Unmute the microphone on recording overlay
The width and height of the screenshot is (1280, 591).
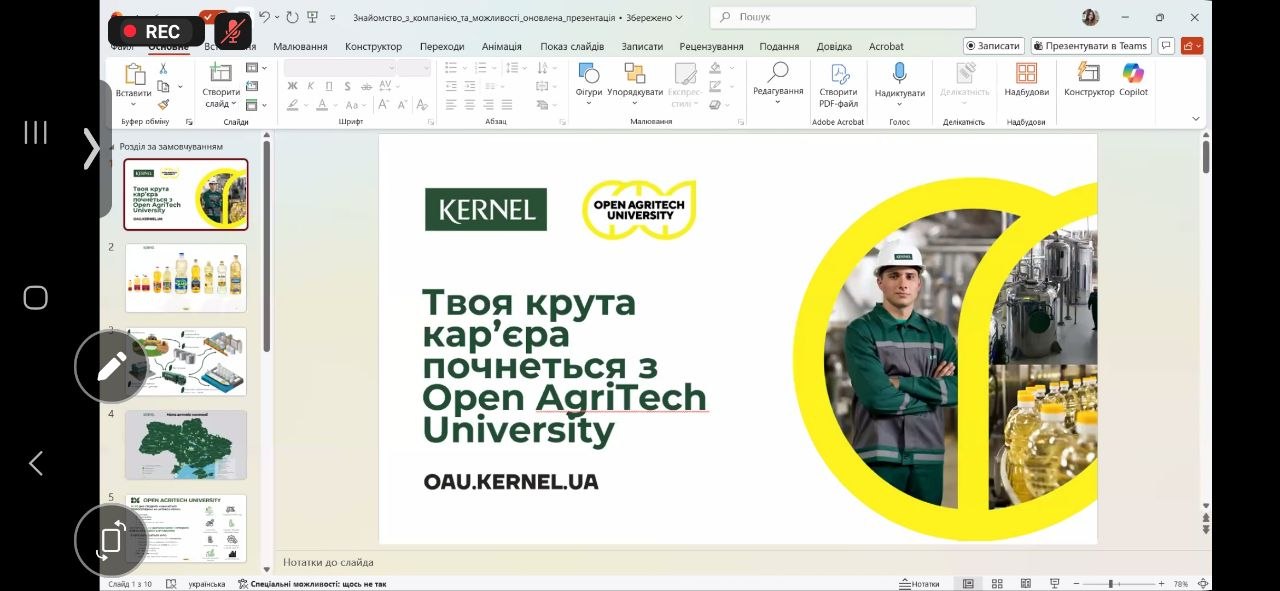232,32
